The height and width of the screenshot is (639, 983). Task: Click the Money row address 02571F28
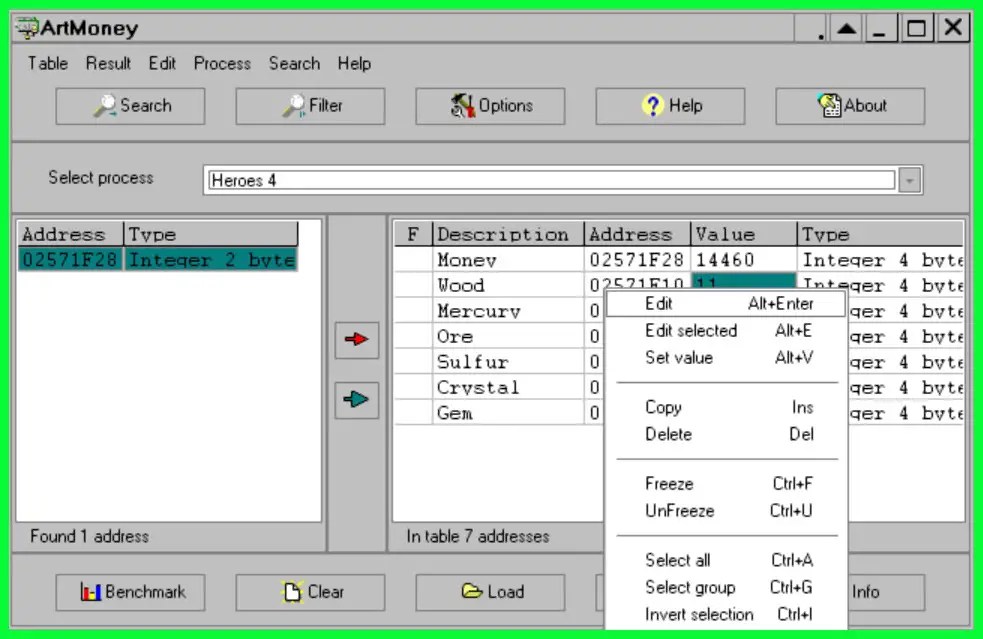click(x=637, y=260)
